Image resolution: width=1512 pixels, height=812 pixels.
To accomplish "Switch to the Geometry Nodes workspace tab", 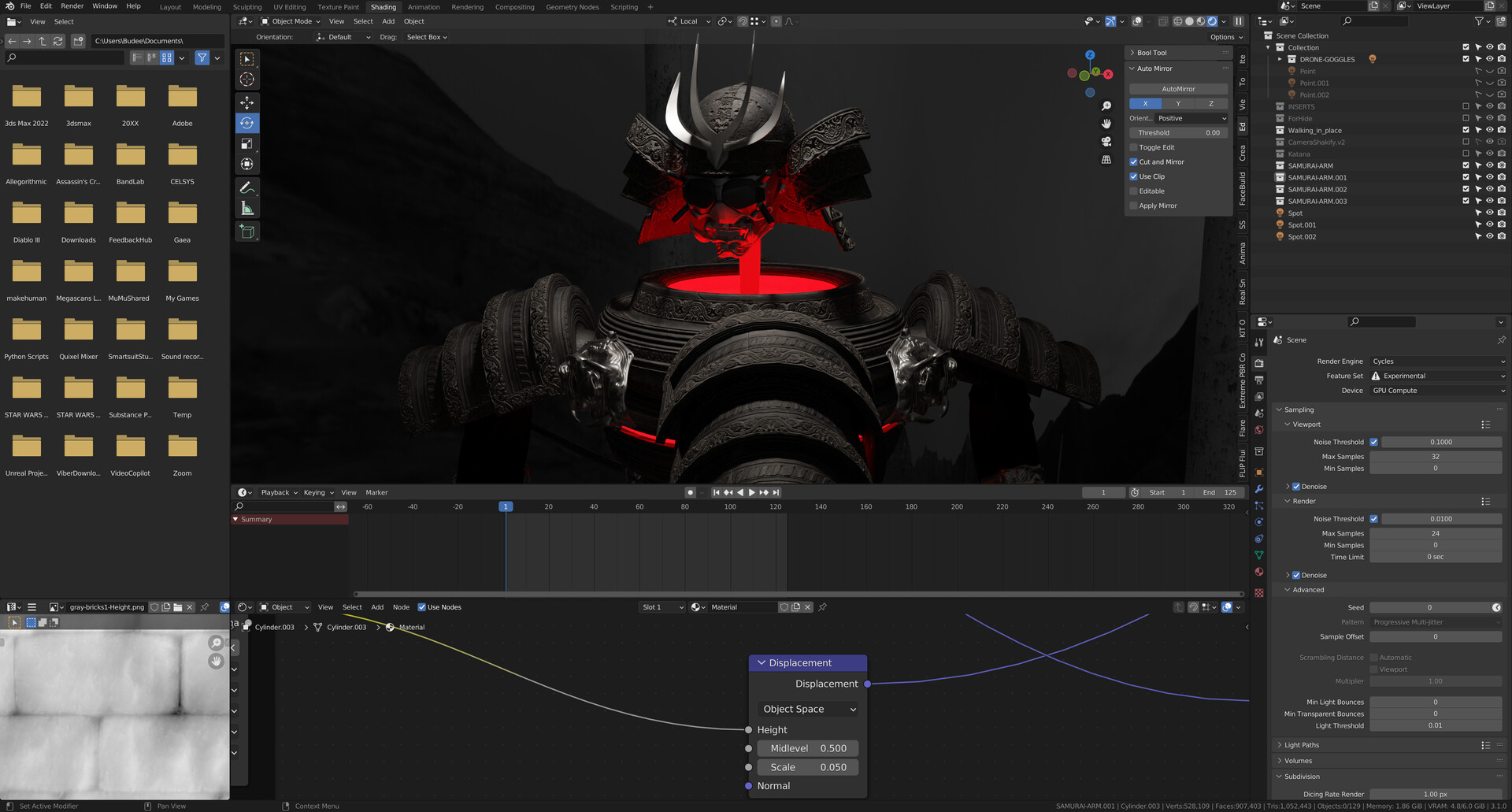I will coord(572,7).
